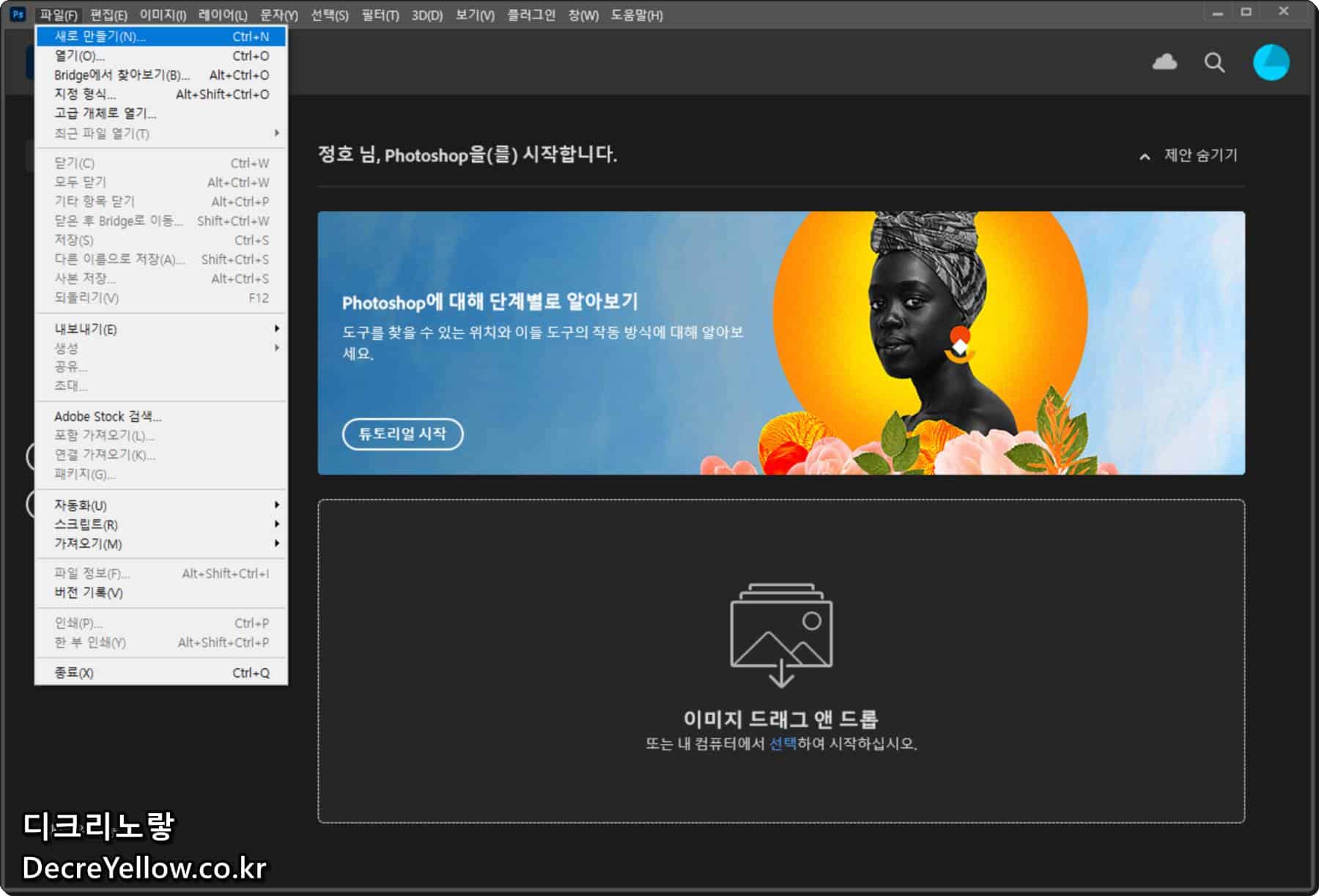Open the cloud documents icon

tap(1164, 62)
